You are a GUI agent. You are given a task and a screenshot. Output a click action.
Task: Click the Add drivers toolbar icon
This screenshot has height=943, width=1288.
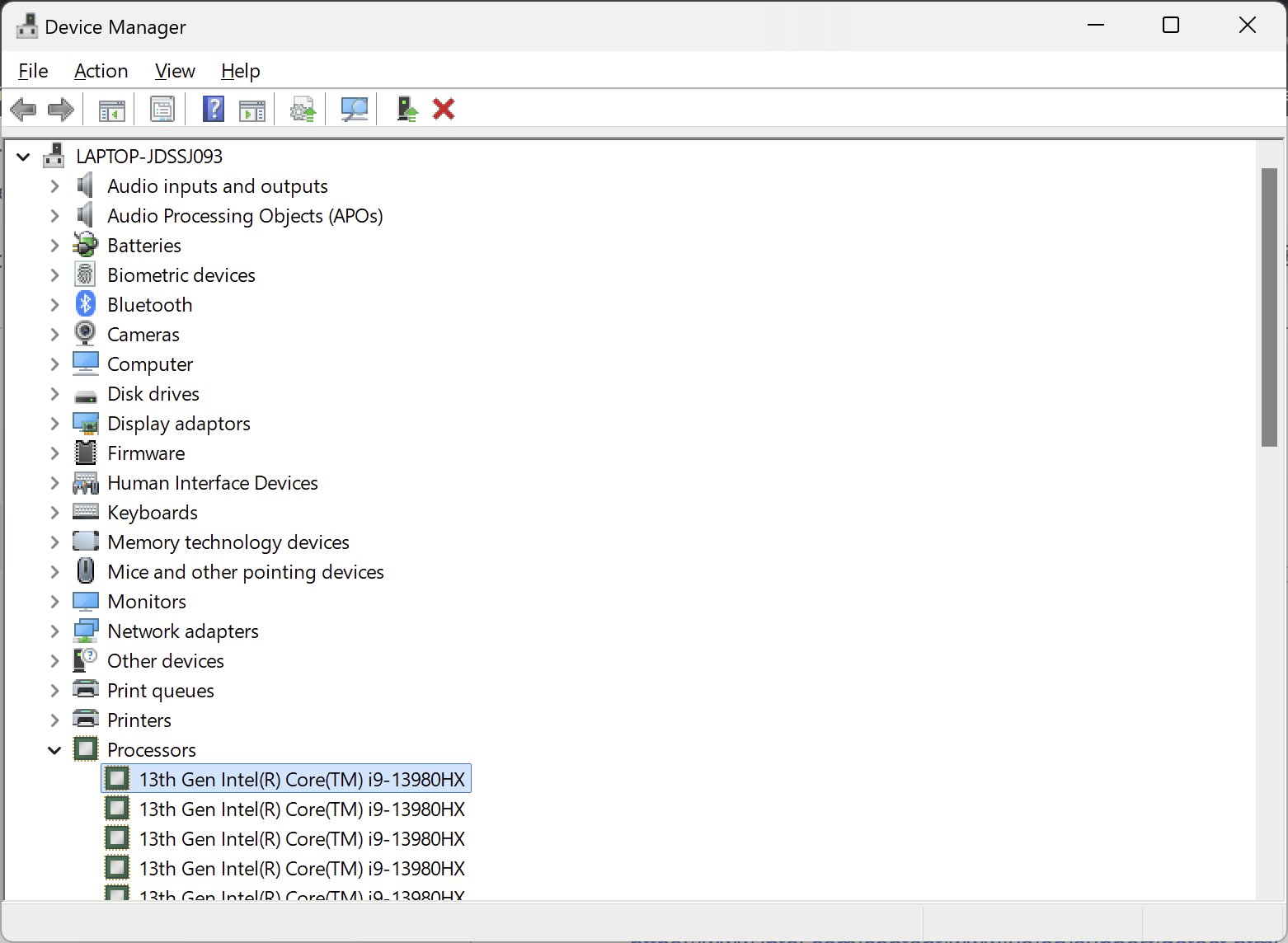(407, 109)
